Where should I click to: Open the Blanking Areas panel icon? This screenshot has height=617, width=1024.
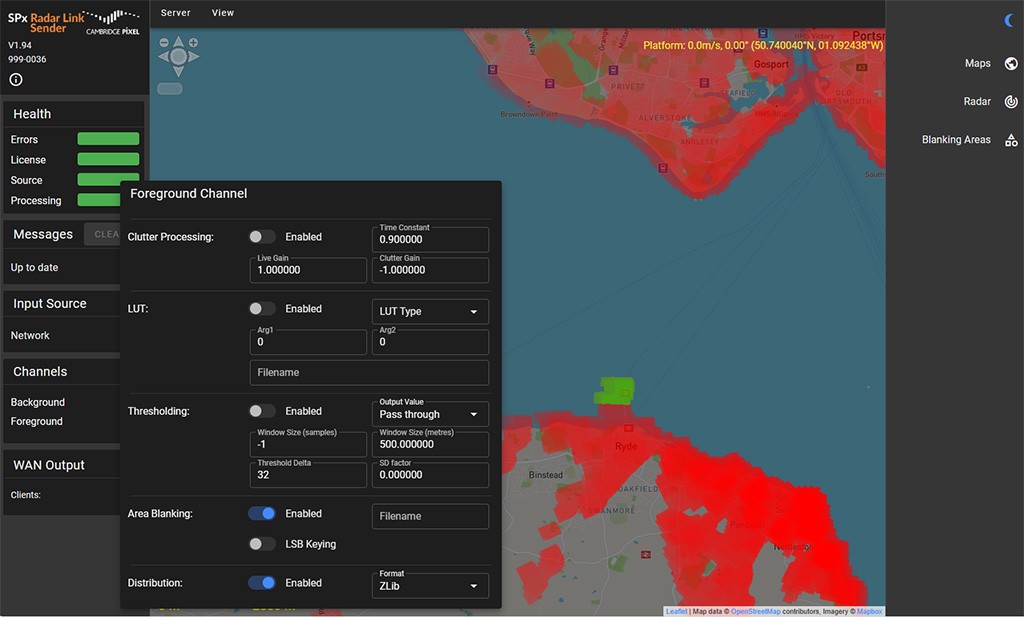[x=1010, y=139]
